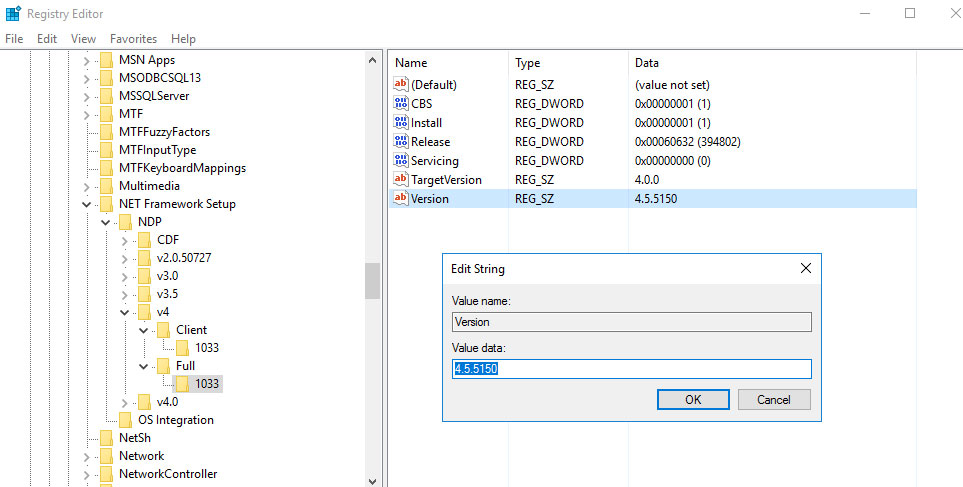Viewport: 963px width, 487px height.
Task: Click the CBS DWORD value icon
Action: point(401,103)
